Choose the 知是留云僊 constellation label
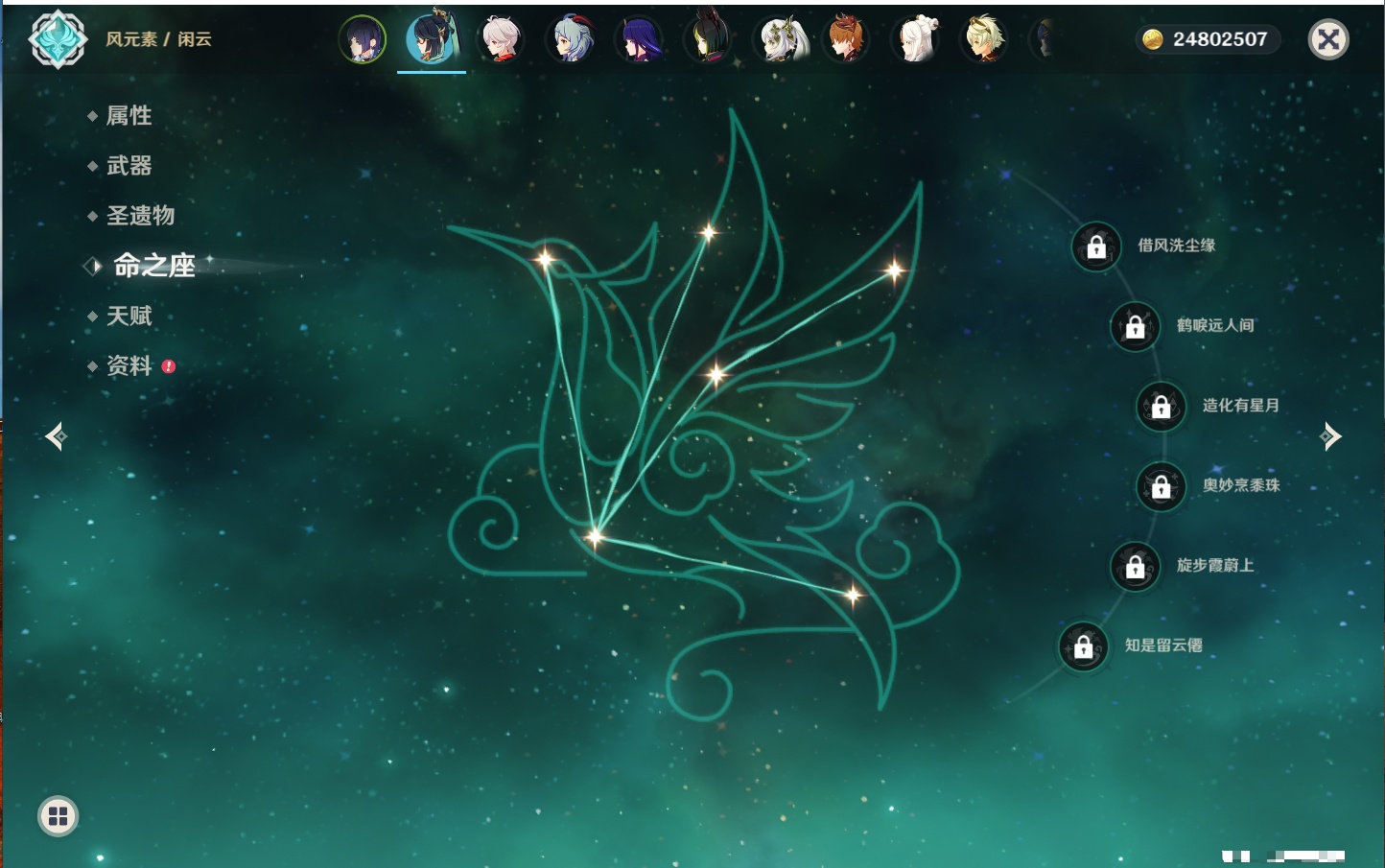The width and height of the screenshot is (1385, 868). click(1163, 645)
